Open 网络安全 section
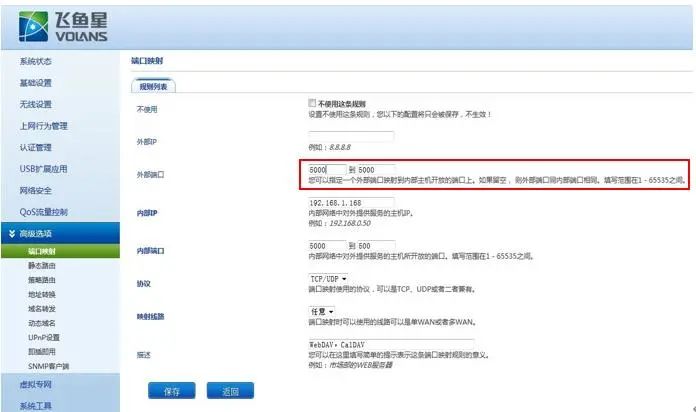The image size is (696, 412). coord(36,190)
